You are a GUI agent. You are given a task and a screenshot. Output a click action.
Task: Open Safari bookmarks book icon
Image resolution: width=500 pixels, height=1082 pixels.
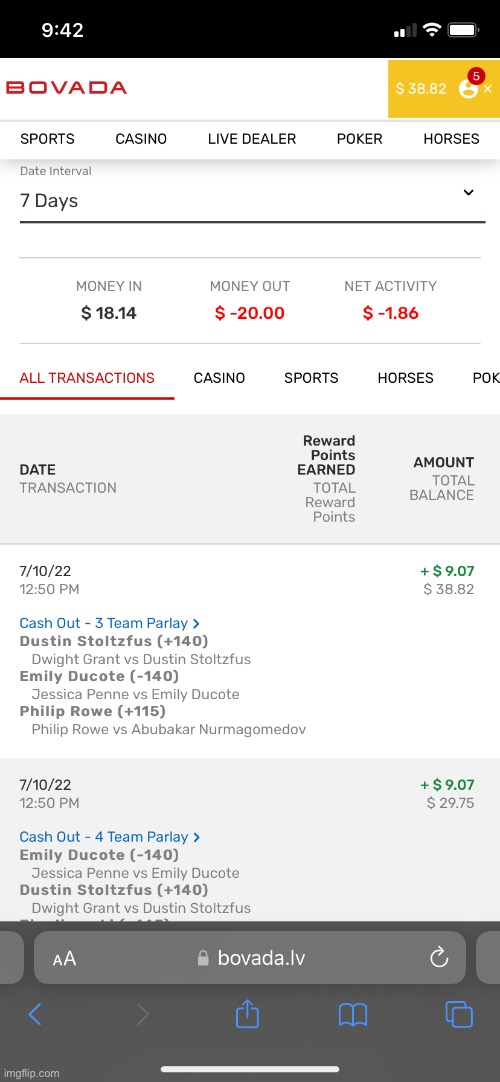(353, 1014)
